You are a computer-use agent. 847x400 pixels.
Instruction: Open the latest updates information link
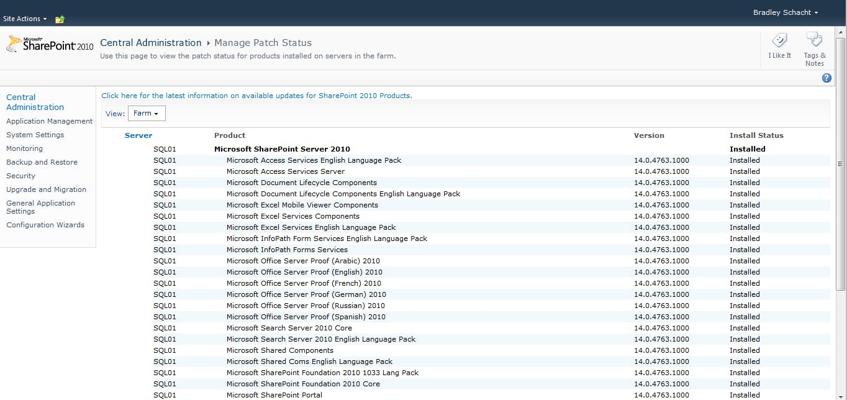[256, 96]
